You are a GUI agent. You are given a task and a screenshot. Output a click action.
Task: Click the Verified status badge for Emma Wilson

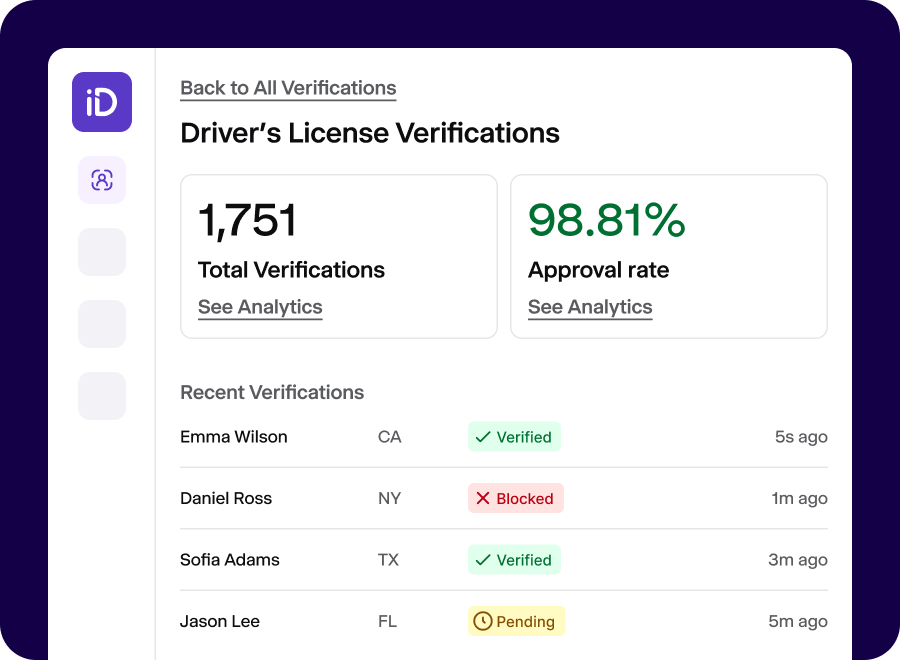point(514,437)
